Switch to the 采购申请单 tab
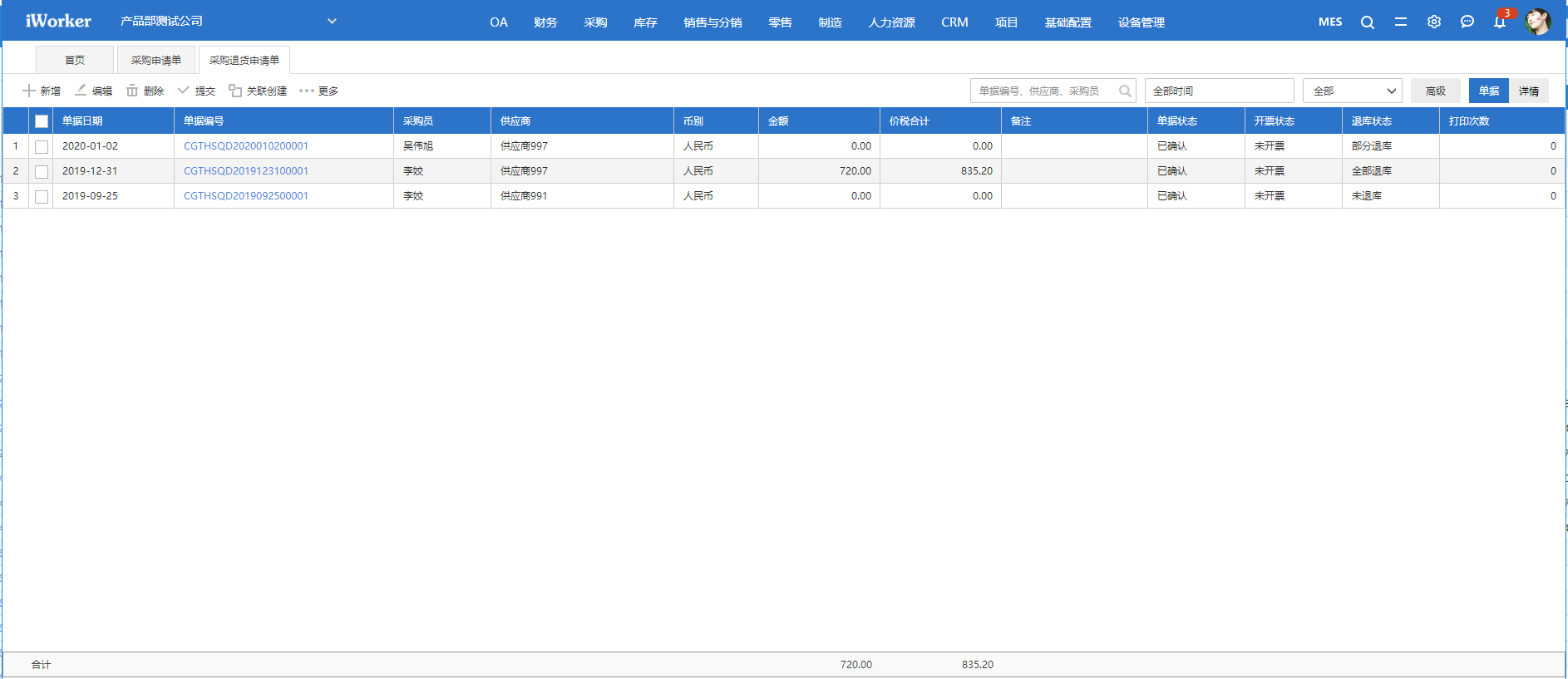Image resolution: width=1568 pixels, height=679 pixels. 155,60
